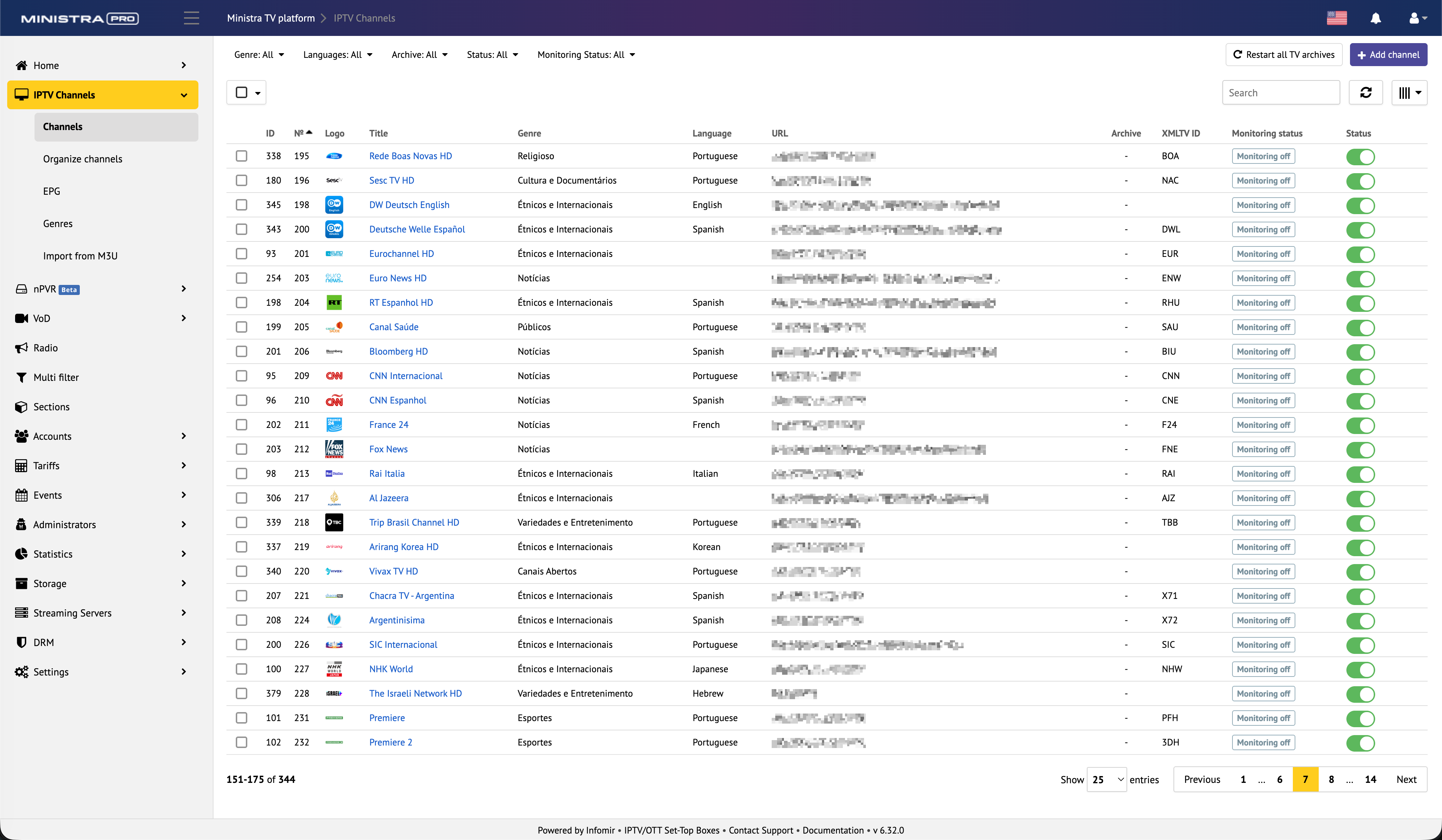Open the Genre: All filter dropdown

[259, 55]
